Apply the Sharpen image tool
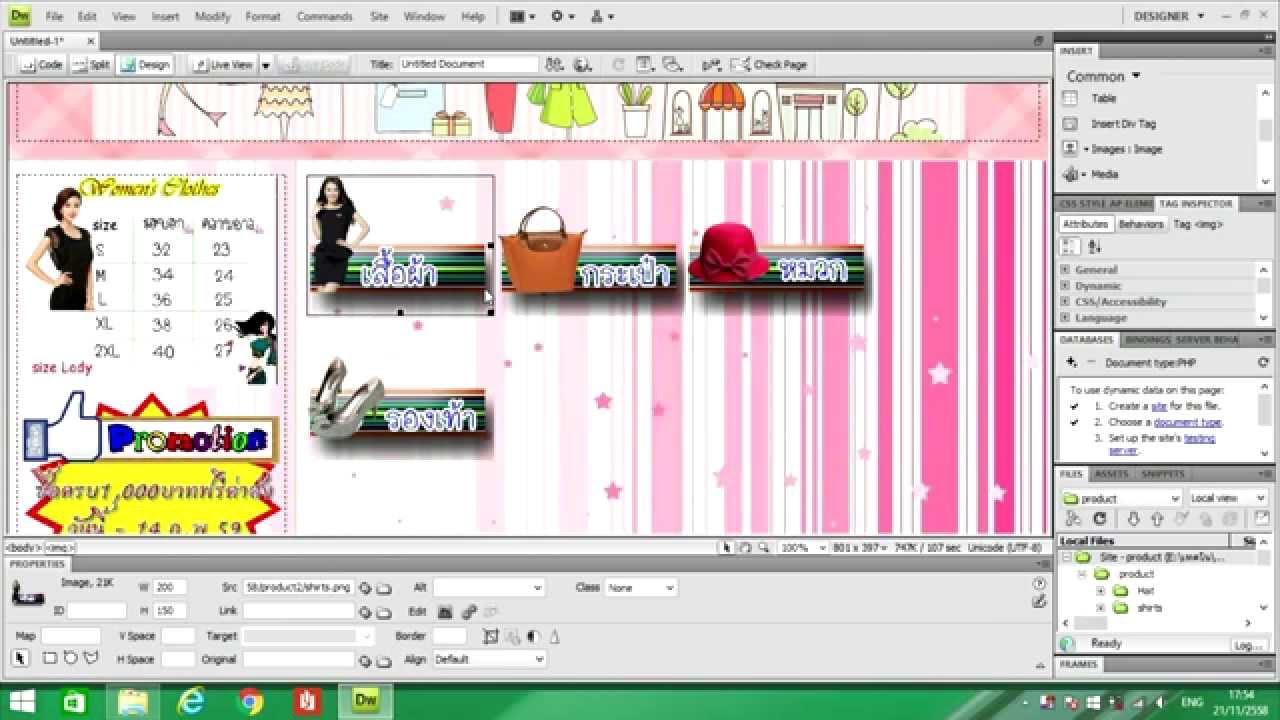The height and width of the screenshot is (720, 1280). [554, 636]
